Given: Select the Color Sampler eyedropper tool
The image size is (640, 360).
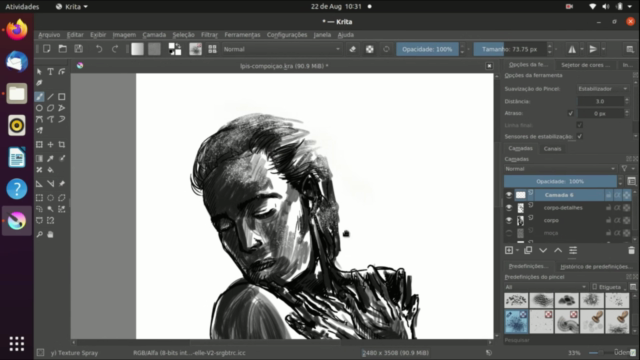Looking at the screenshot, I should [x=50, y=158].
